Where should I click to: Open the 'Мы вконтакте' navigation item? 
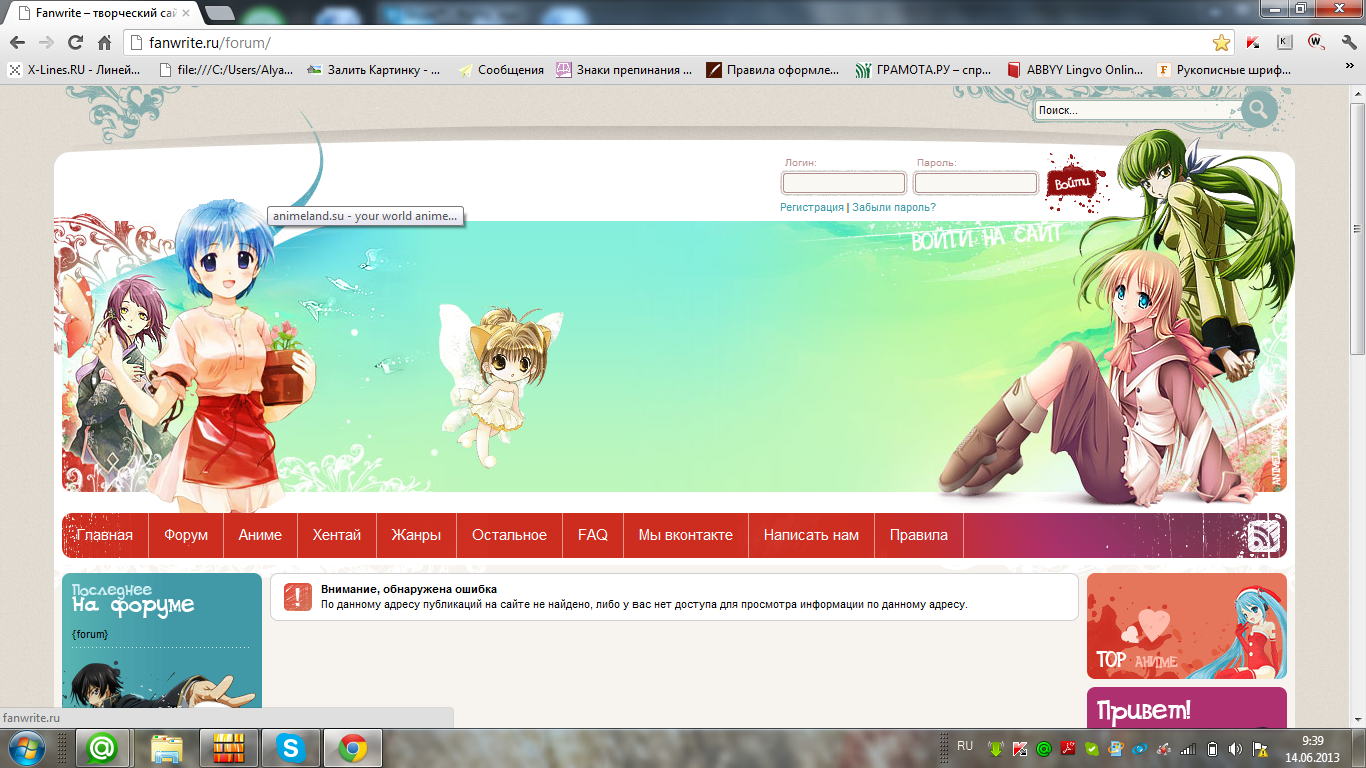[686, 535]
